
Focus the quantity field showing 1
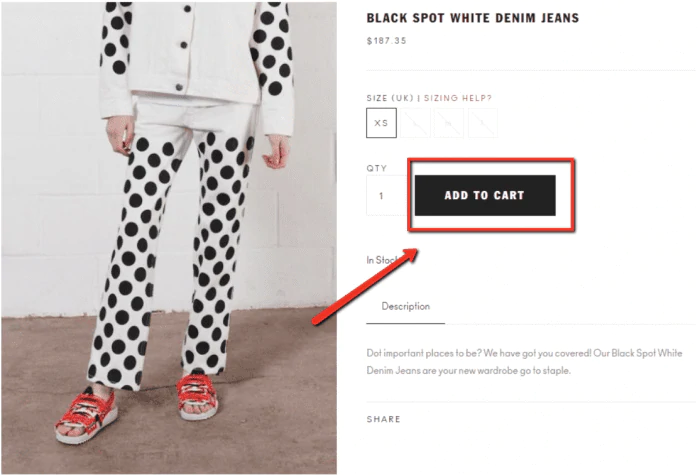(x=387, y=196)
